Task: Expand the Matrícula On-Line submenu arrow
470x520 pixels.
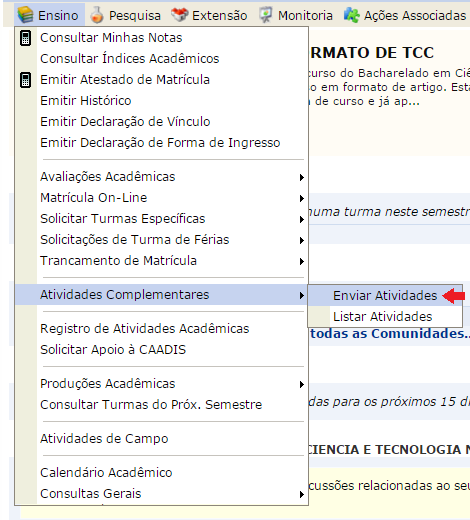Action: click(x=302, y=198)
